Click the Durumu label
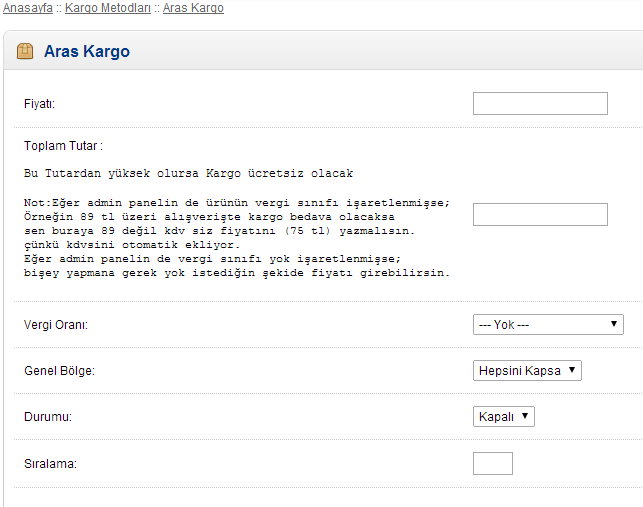Viewport: 643px width, 507px height. tap(48, 418)
